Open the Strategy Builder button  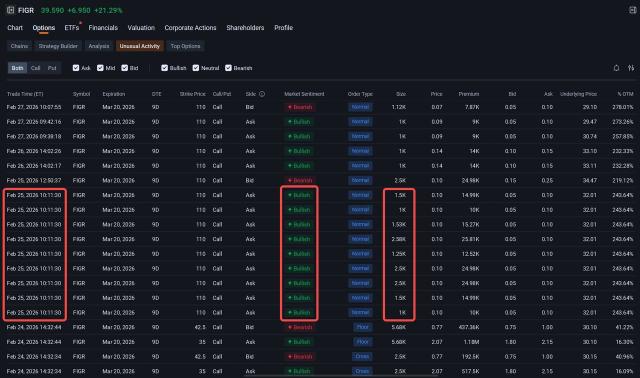(58, 46)
